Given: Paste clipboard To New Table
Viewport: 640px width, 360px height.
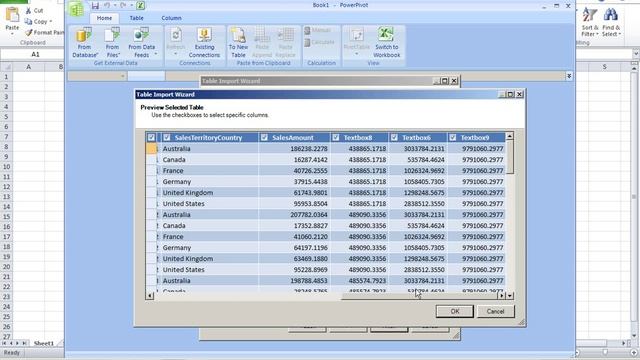Looking at the screenshot, I should (238, 42).
